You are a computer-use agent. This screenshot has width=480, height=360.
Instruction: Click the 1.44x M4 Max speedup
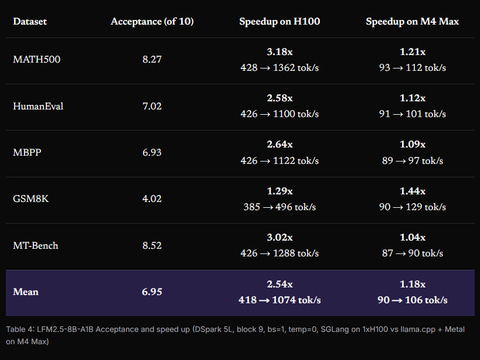413,191
